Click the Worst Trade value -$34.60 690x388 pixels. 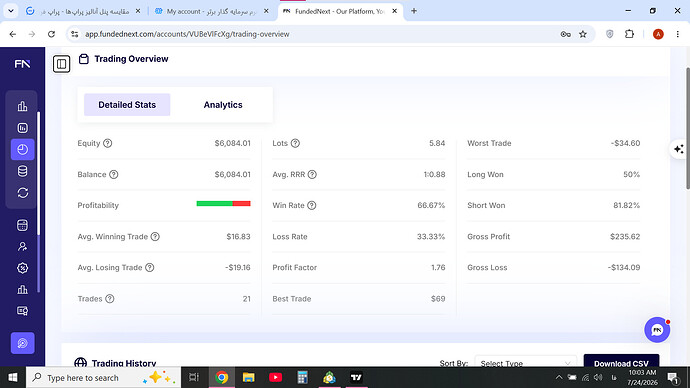pos(625,143)
